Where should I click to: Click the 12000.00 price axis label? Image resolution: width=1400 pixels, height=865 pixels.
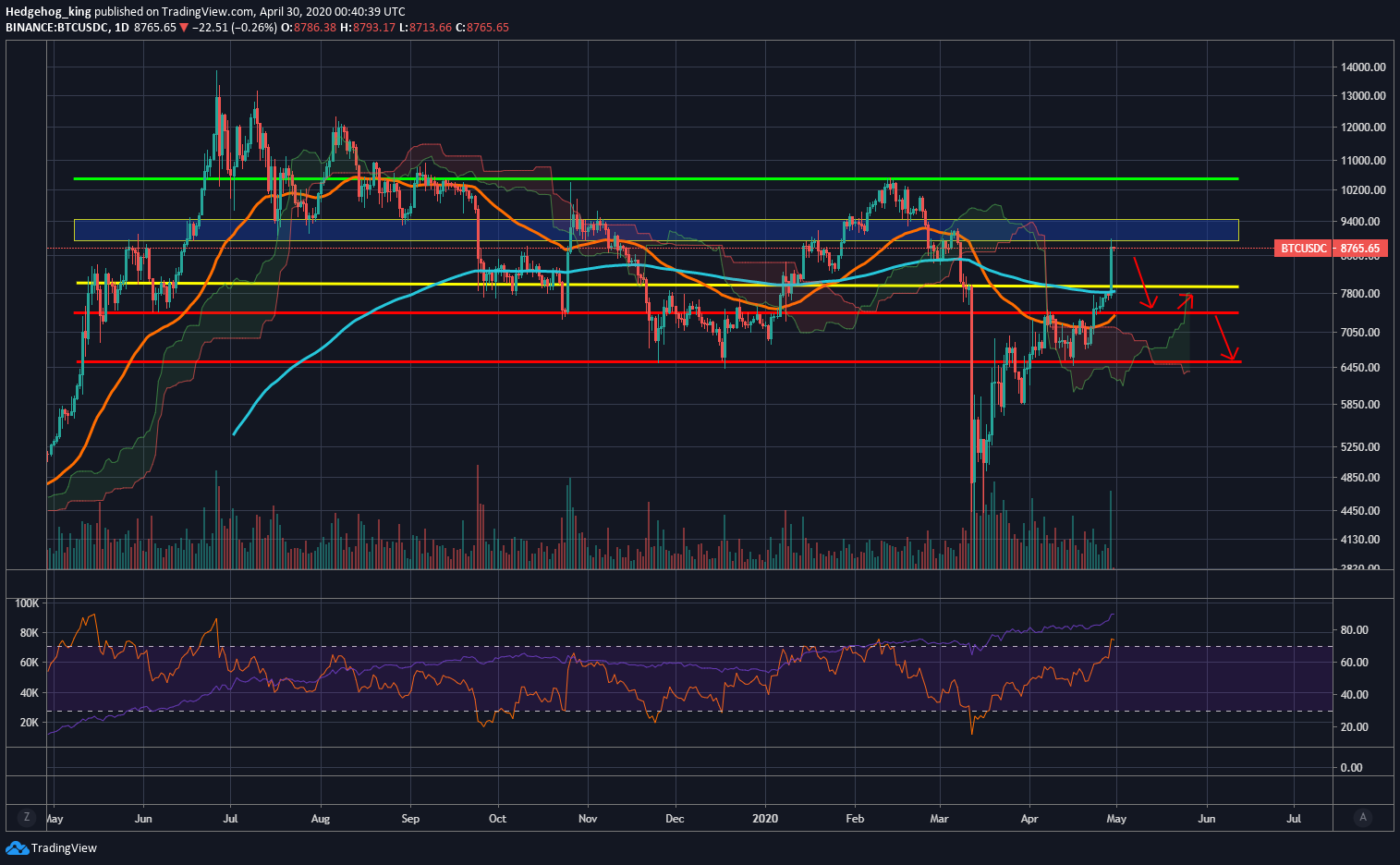(x=1363, y=128)
